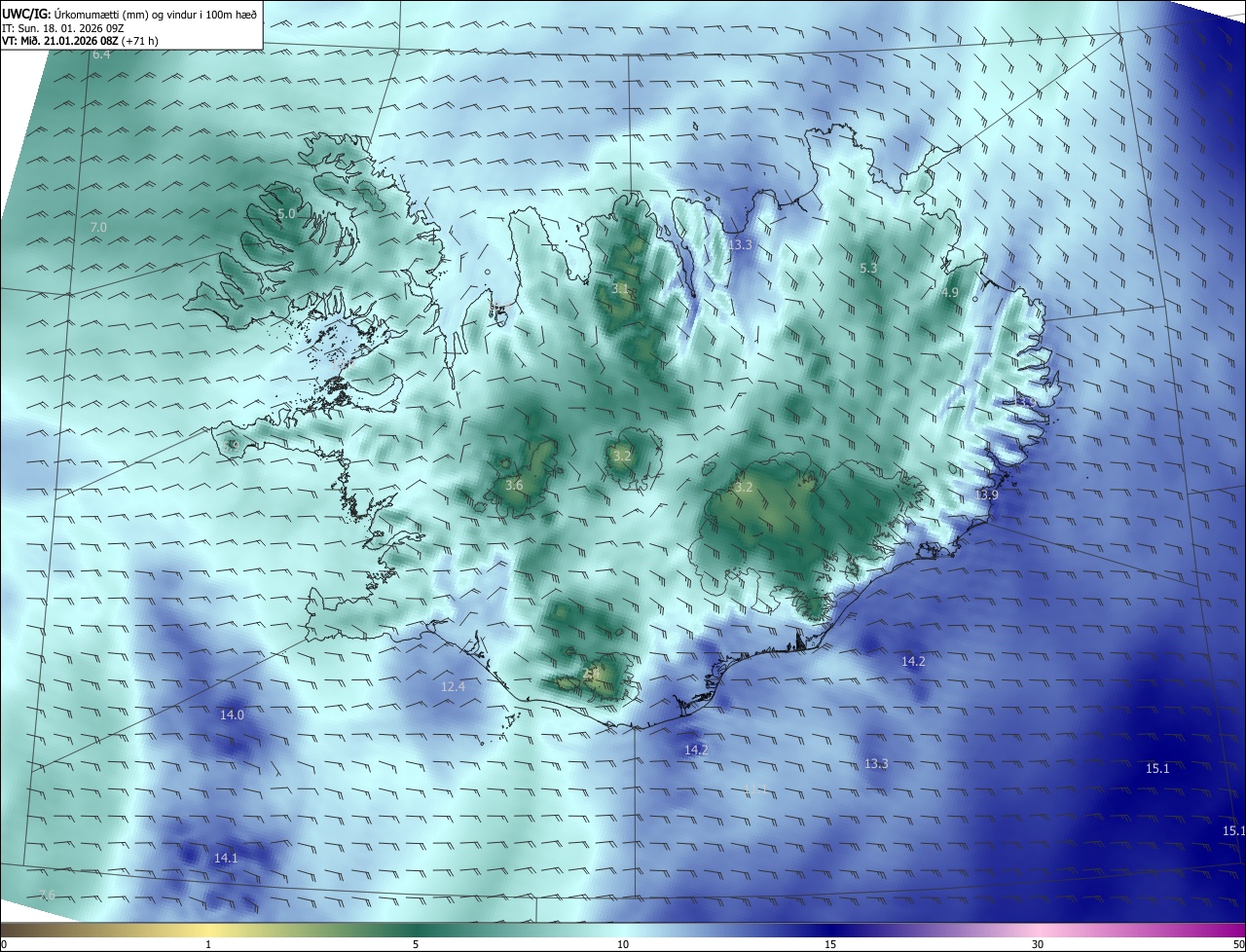Click the 'IT: Sun. 18. 01. 2026 09Z' line
Image resolution: width=1246 pixels, height=952 pixels.
click(63, 27)
